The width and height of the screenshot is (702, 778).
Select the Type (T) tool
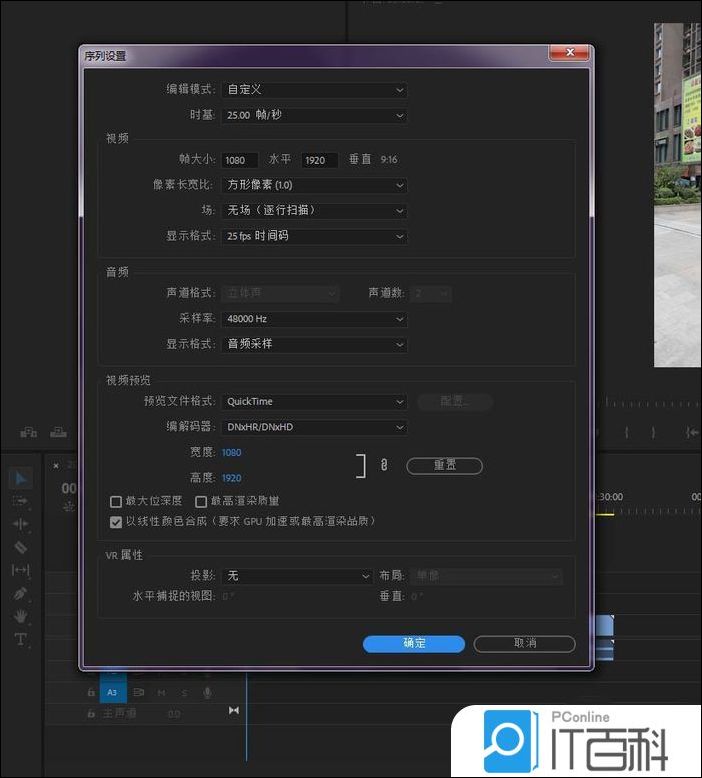coord(21,639)
